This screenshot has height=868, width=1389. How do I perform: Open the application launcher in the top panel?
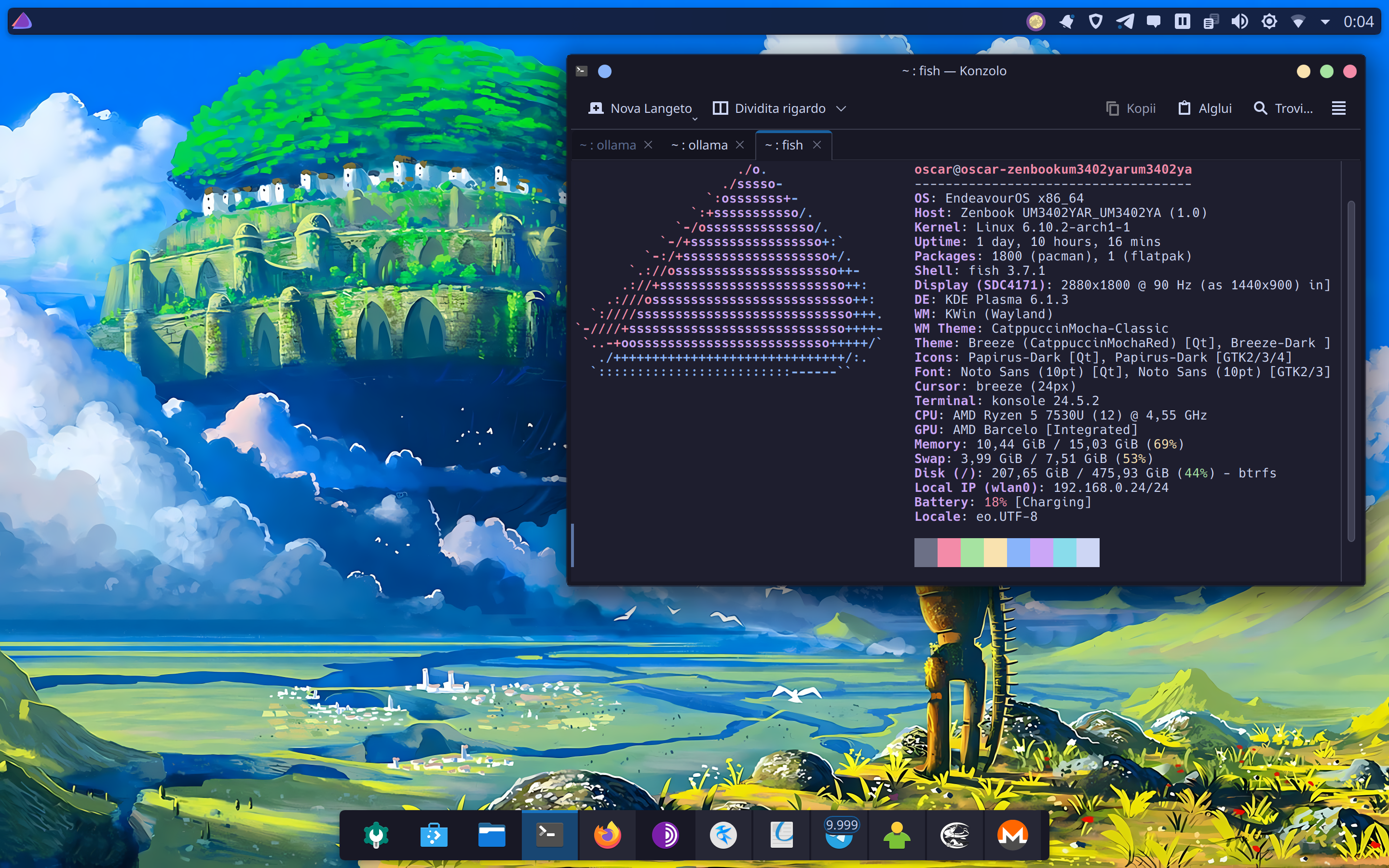(22, 21)
